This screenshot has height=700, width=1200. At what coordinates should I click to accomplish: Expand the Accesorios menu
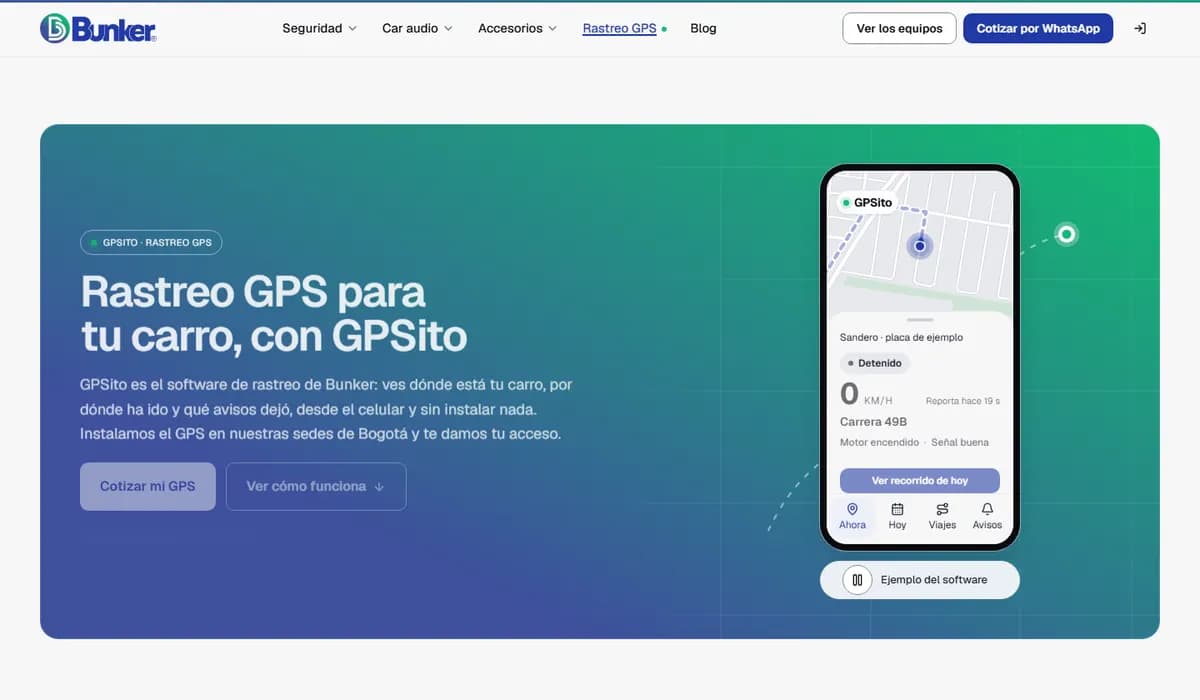pyautogui.click(x=517, y=28)
